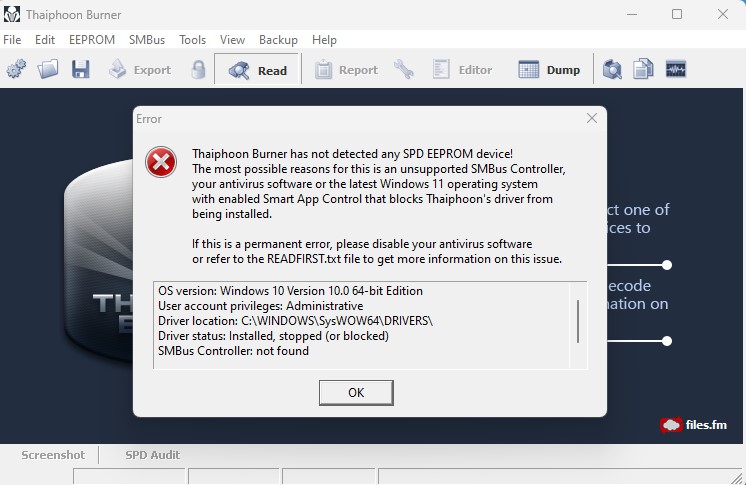
Task: Click the disk magnifier search icon
Action: [x=612, y=69]
